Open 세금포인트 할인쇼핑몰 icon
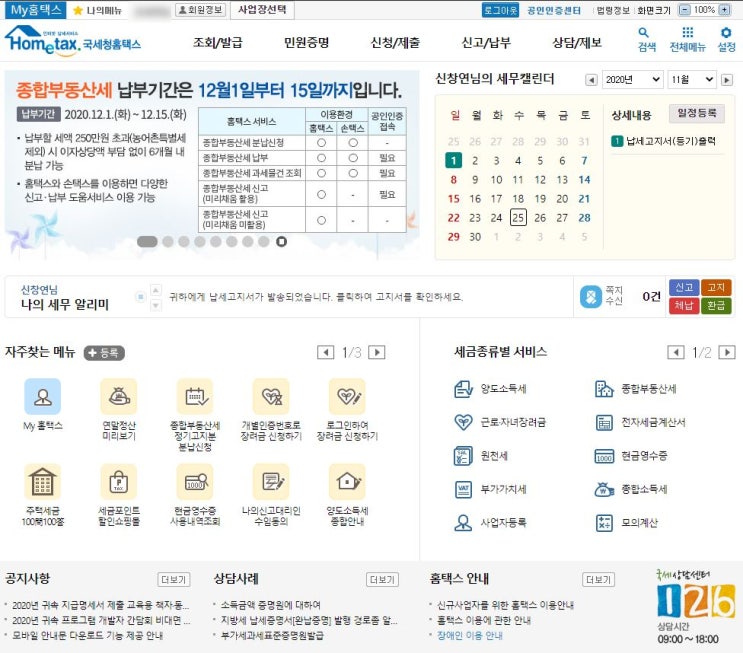The height and width of the screenshot is (653, 743). pos(119,482)
